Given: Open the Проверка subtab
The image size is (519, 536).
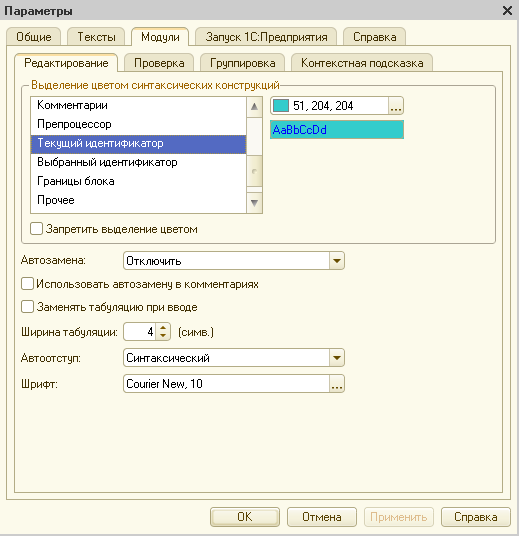Looking at the screenshot, I should (159, 63).
